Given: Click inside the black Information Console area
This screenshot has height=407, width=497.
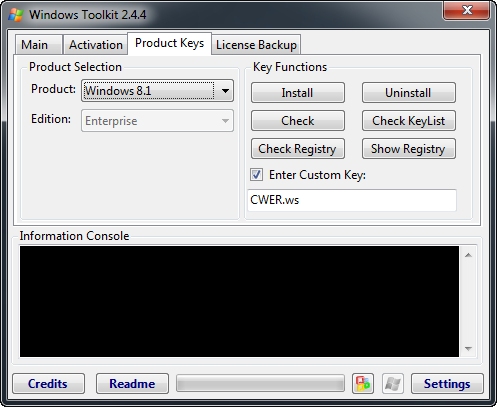Looking at the screenshot, I should [239, 301].
